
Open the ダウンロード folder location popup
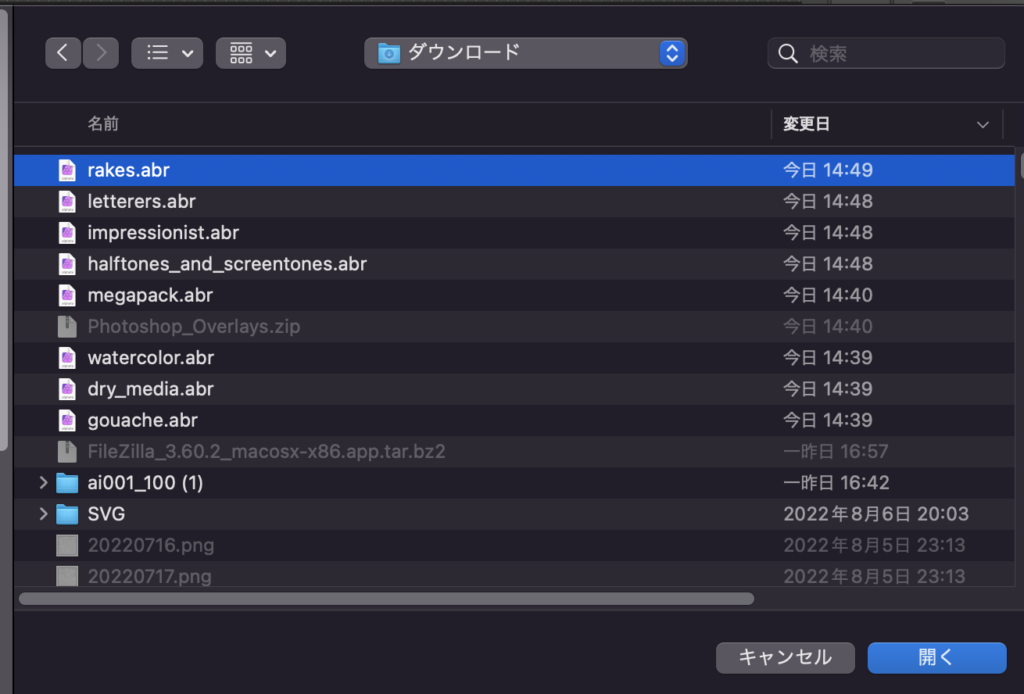(x=525, y=53)
